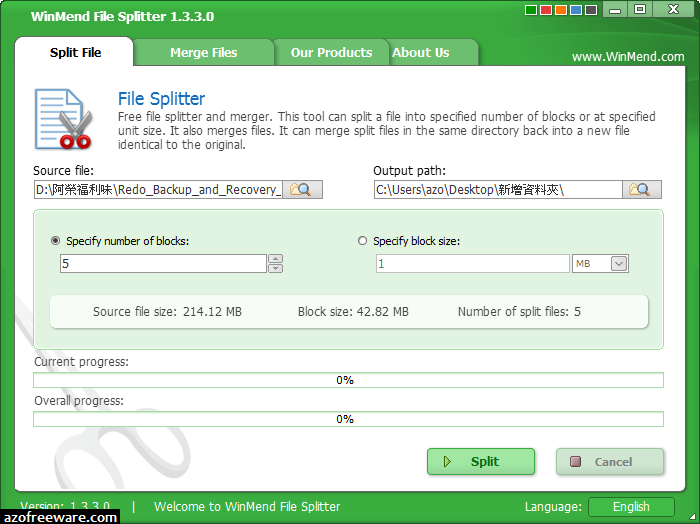Click Number of split files: 5 text
700x524 pixels.
pos(519,312)
